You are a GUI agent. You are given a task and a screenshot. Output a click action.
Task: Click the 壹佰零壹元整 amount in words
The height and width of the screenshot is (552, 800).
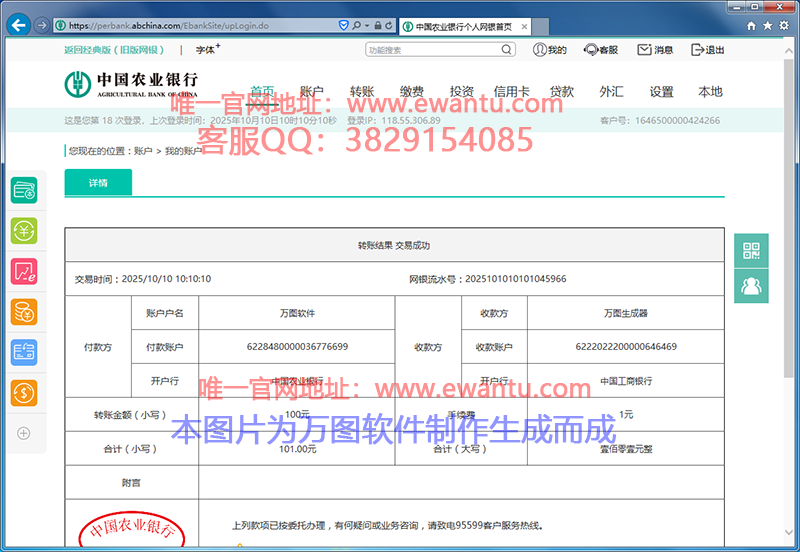[626, 449]
